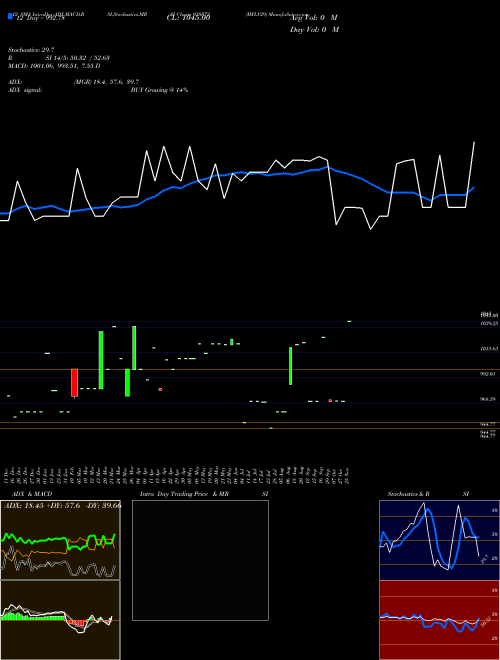Click the 'Avg Vol: 0 M' readout
This screenshot has height=660, width=500.
pyautogui.click(x=315, y=18)
